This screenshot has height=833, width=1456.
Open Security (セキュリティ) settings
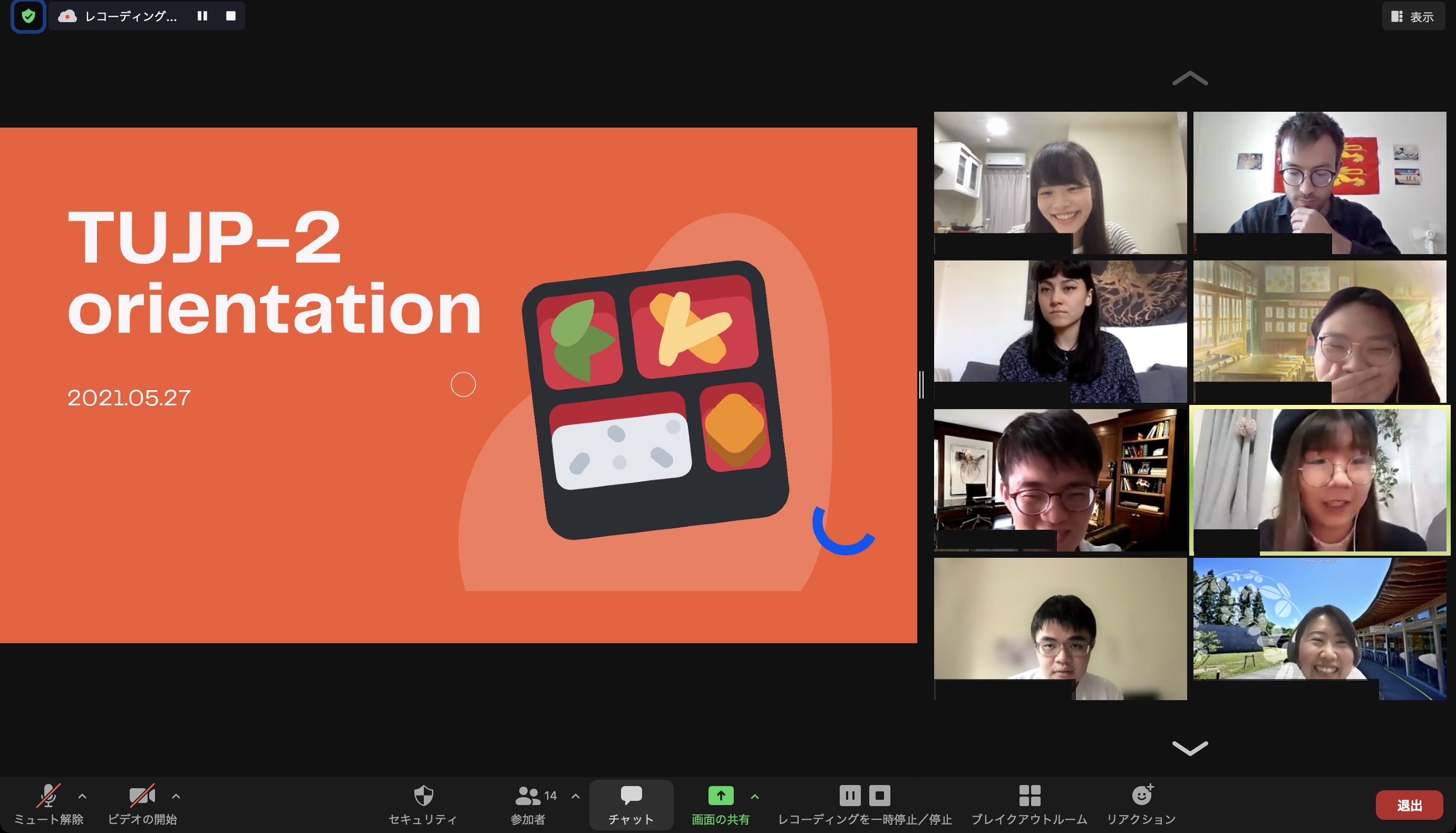[x=423, y=805]
